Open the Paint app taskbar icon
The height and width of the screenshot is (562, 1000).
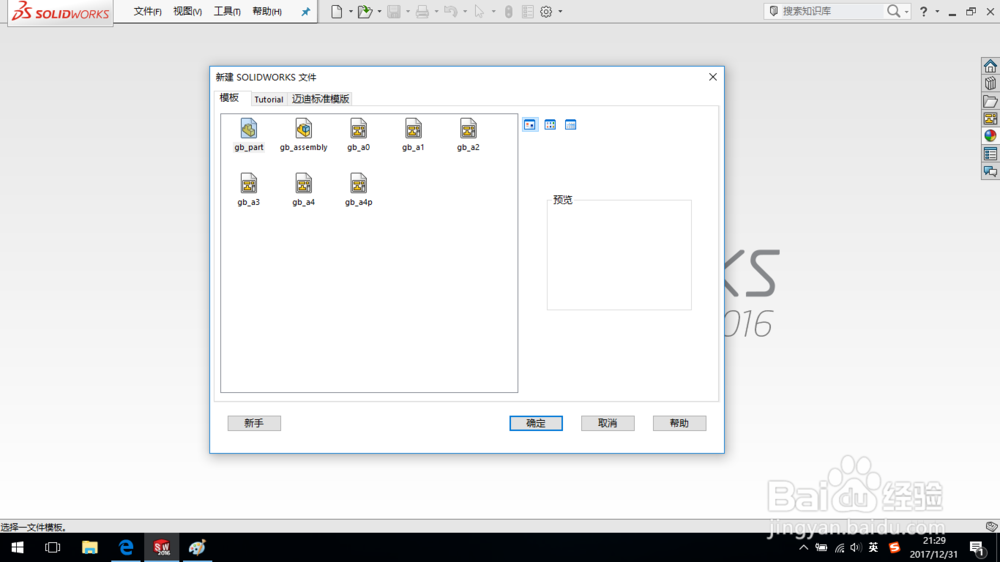click(197, 547)
